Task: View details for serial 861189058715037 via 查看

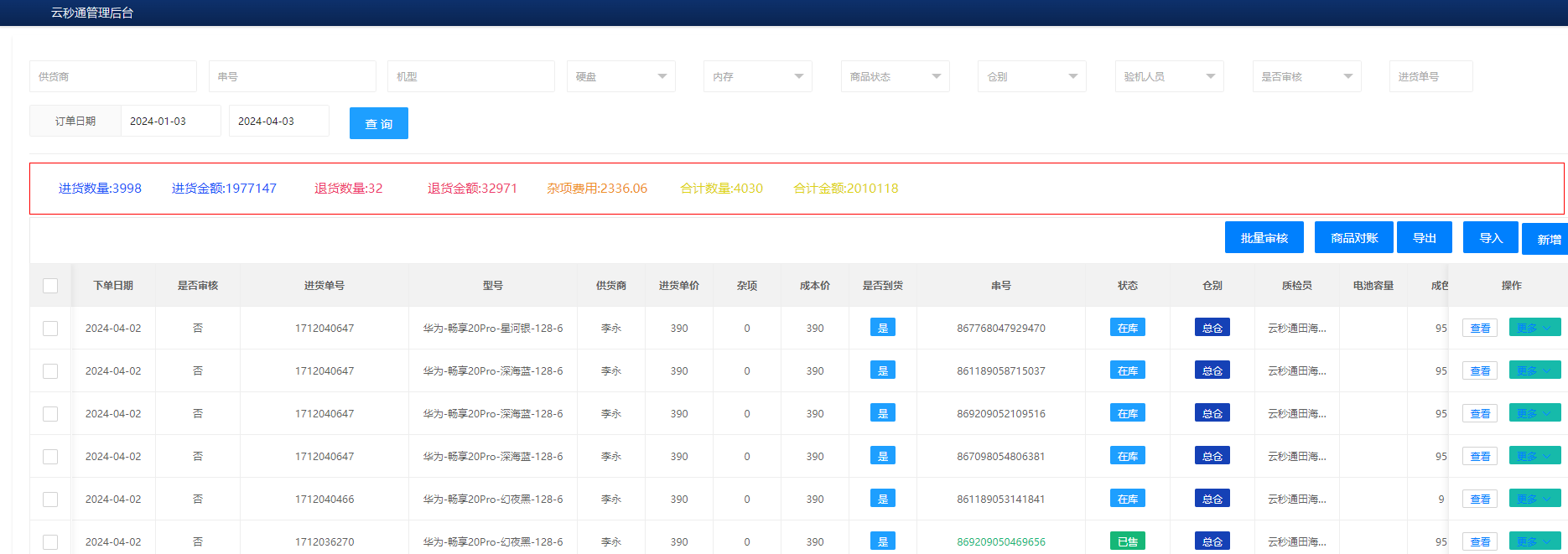Action: [x=1480, y=371]
